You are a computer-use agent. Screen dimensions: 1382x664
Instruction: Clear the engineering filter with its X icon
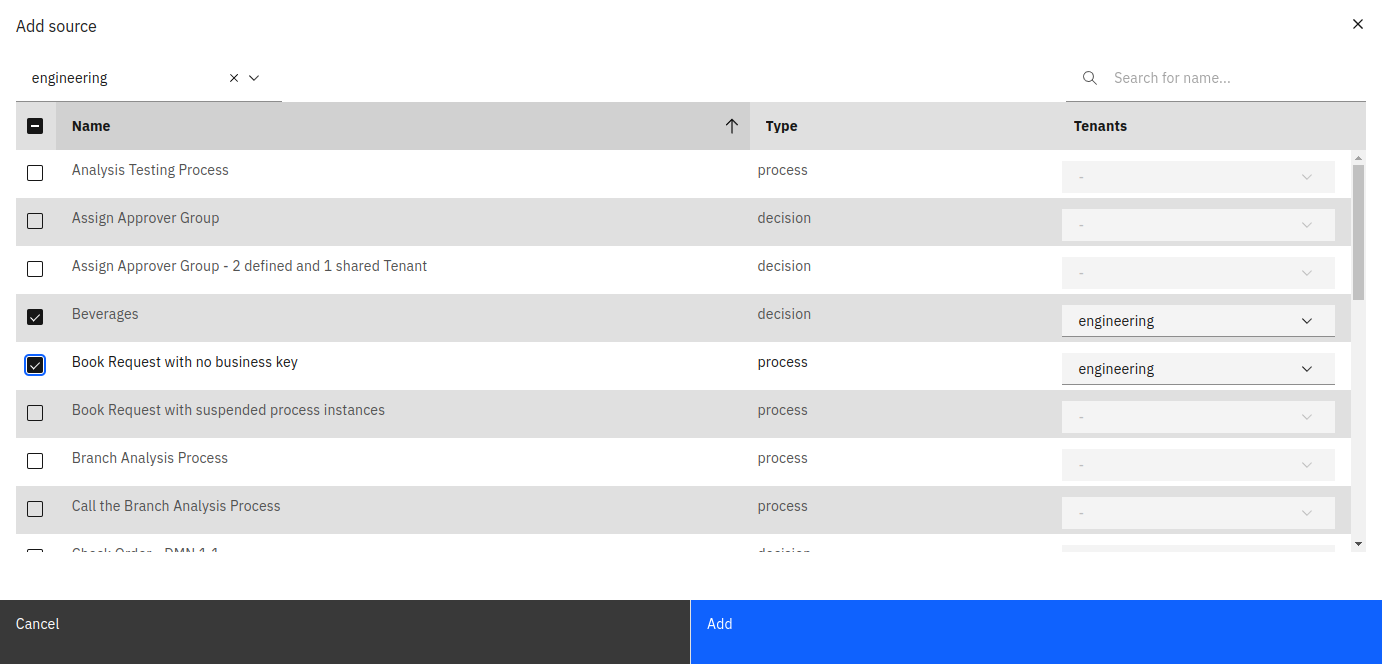(x=233, y=77)
